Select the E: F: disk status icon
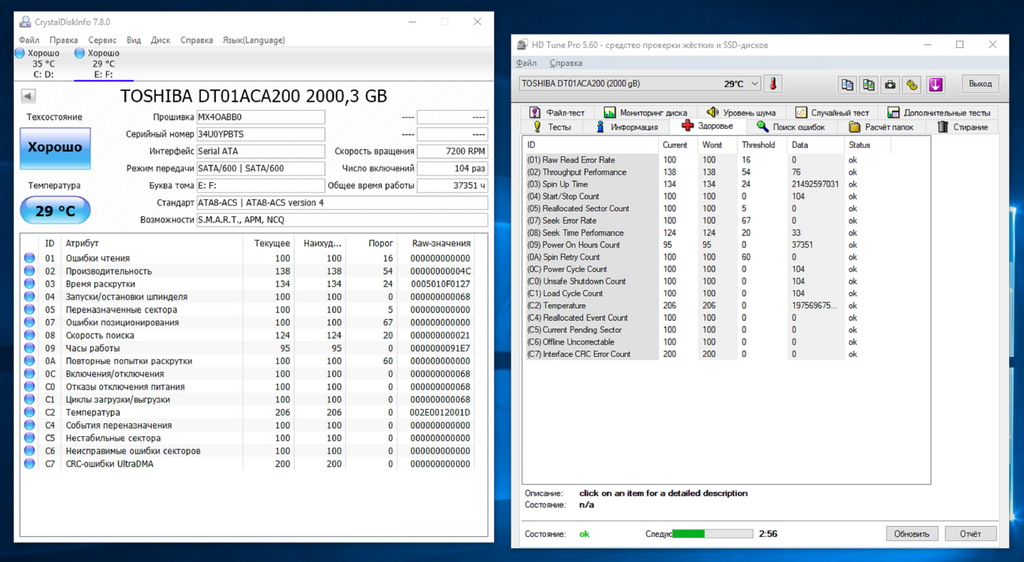Screen dimensions: 1024x562 (x=80, y=53)
